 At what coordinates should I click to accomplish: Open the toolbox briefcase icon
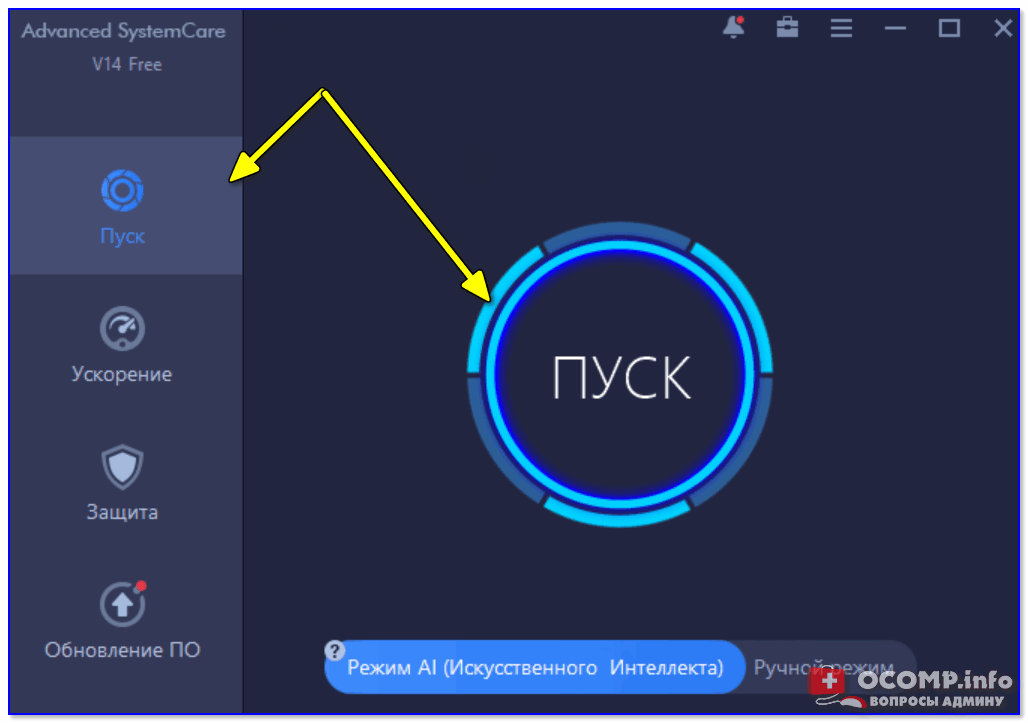[x=787, y=28]
